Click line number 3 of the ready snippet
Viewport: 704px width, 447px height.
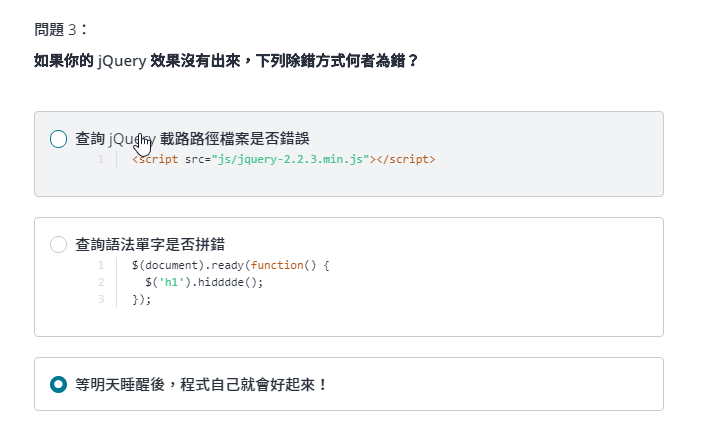pos(101,299)
